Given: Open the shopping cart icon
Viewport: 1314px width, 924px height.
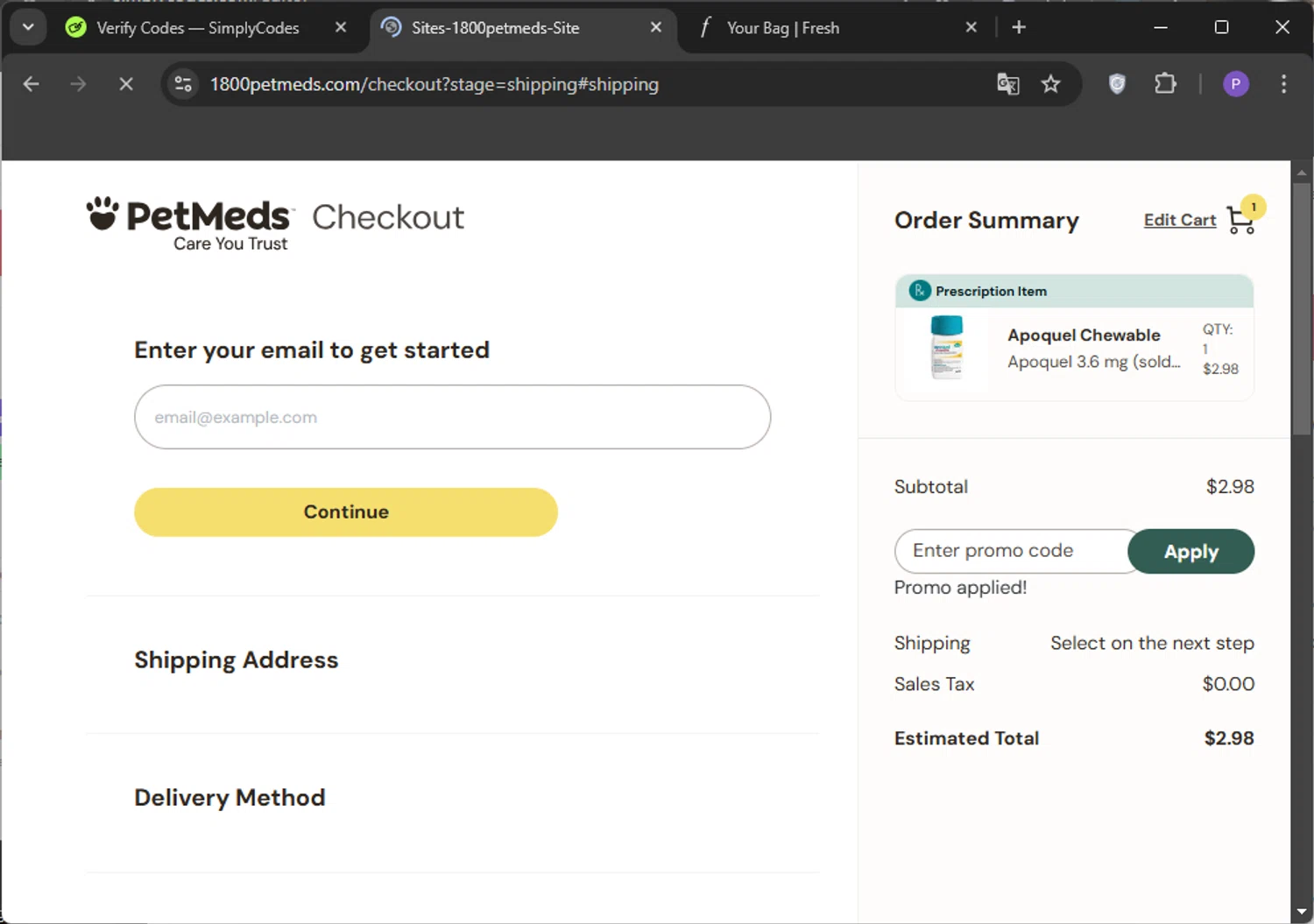Looking at the screenshot, I should [1241, 220].
